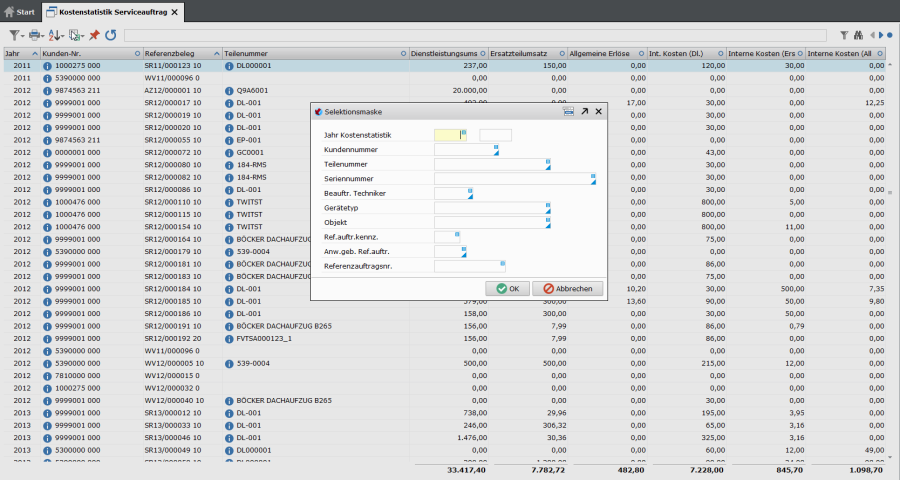Open the filter funnel dropdown in toolbar
This screenshot has height=480, width=900.
(x=17, y=35)
